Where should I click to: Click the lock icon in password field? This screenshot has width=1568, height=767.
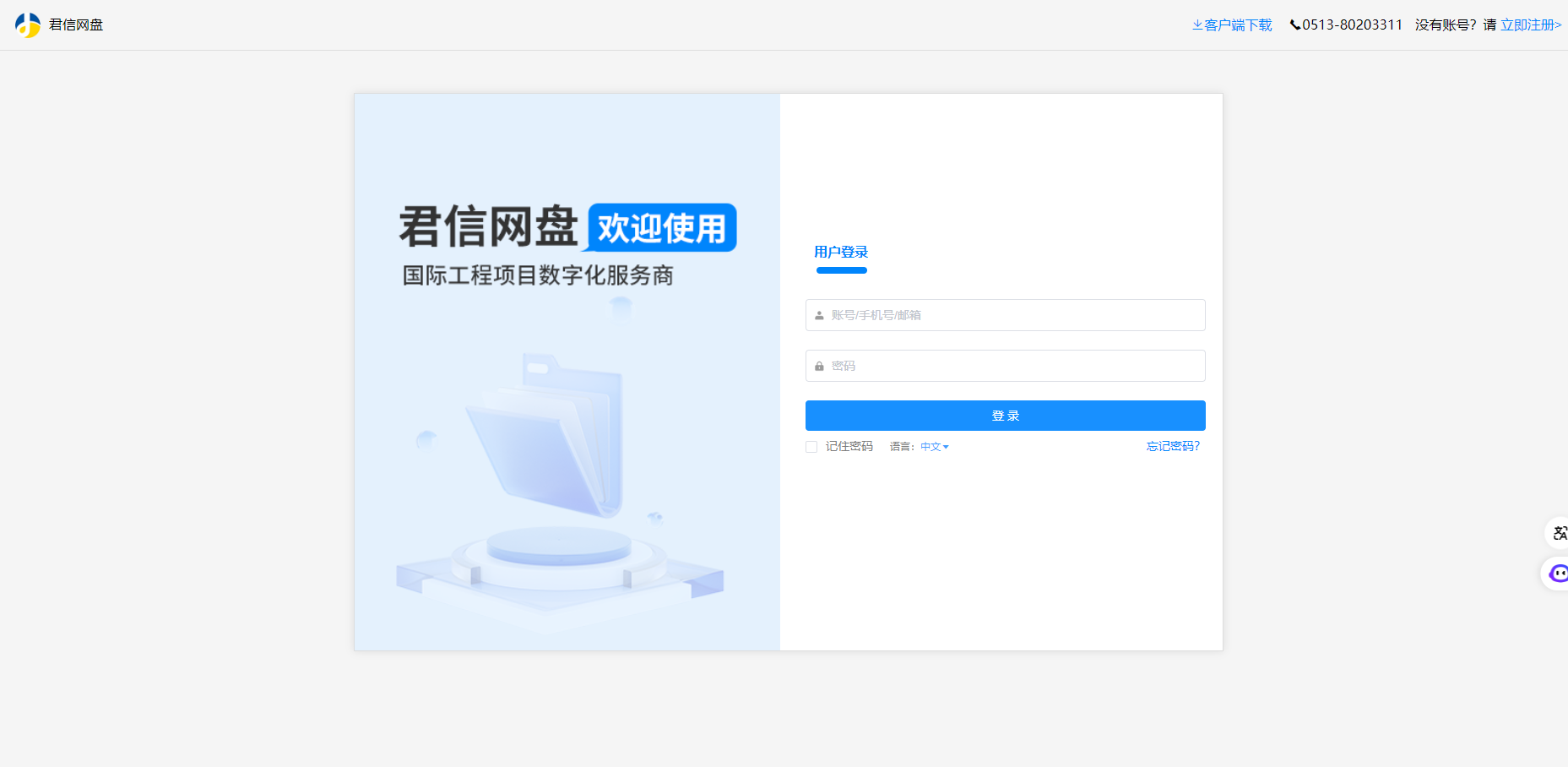click(x=819, y=366)
